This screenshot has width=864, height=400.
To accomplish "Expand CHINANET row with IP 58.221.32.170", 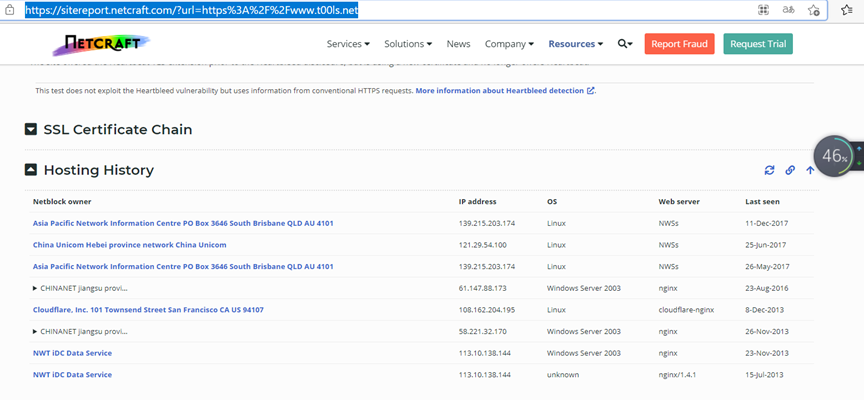I will click(x=36, y=331).
